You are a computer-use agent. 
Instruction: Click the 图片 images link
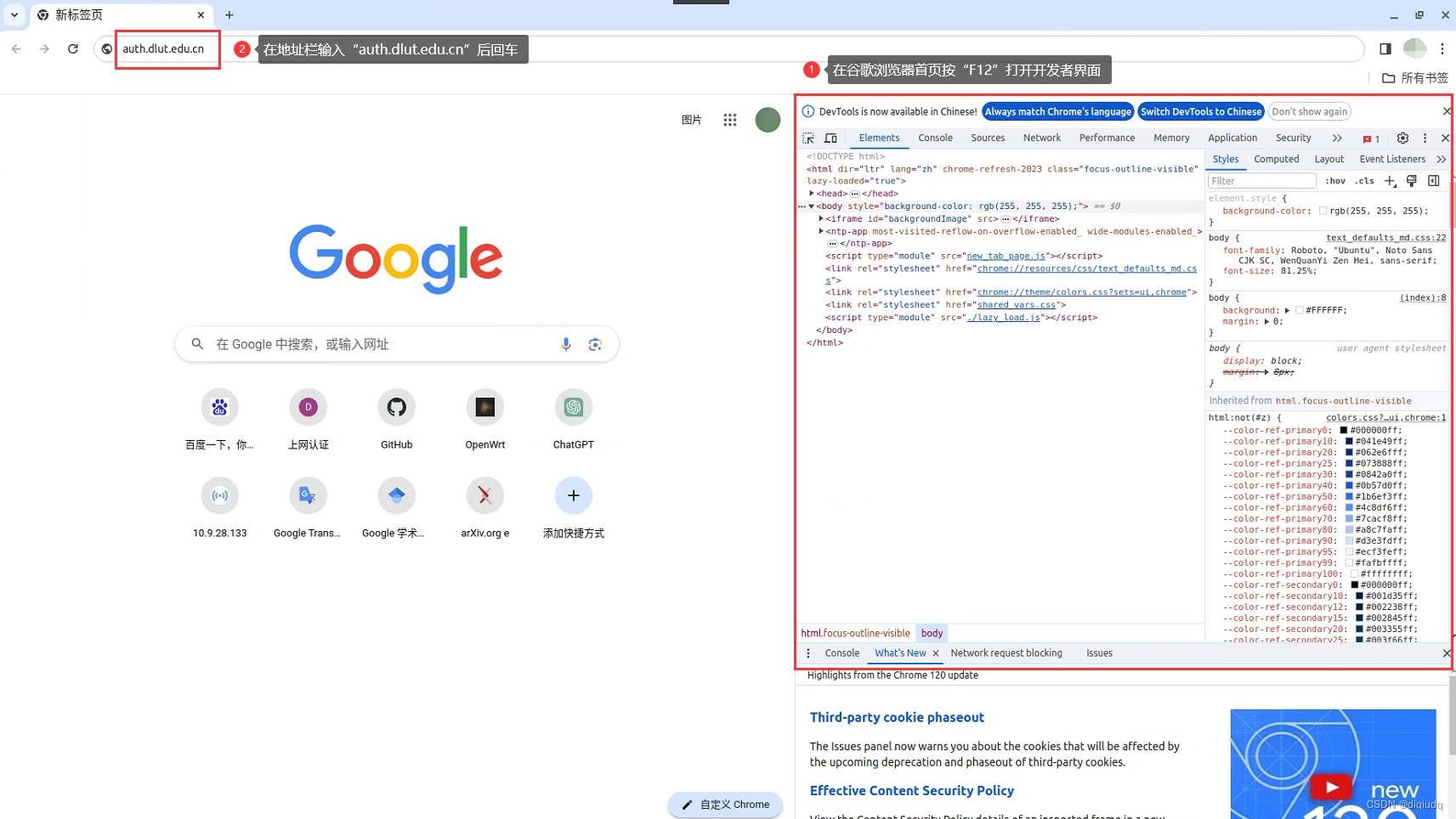[x=692, y=120]
